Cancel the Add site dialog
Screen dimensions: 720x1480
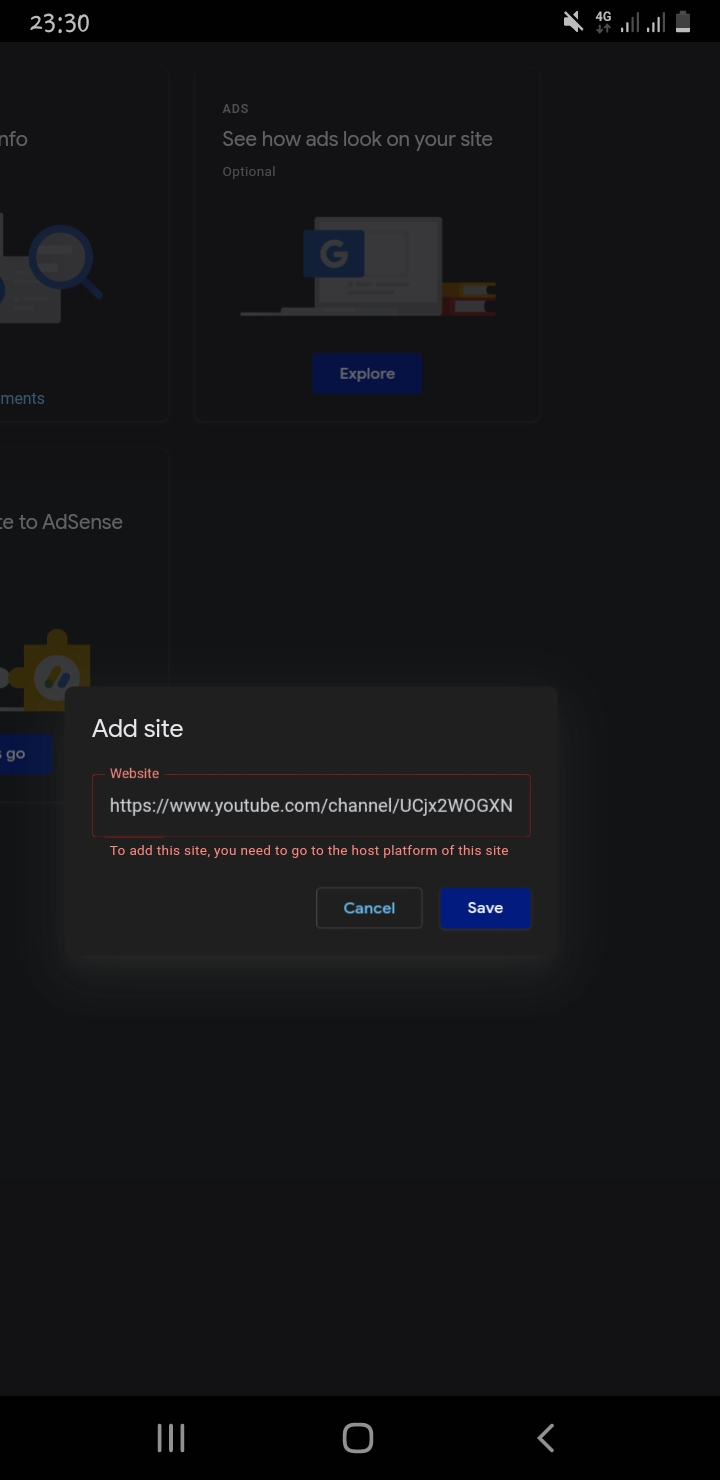(x=369, y=908)
